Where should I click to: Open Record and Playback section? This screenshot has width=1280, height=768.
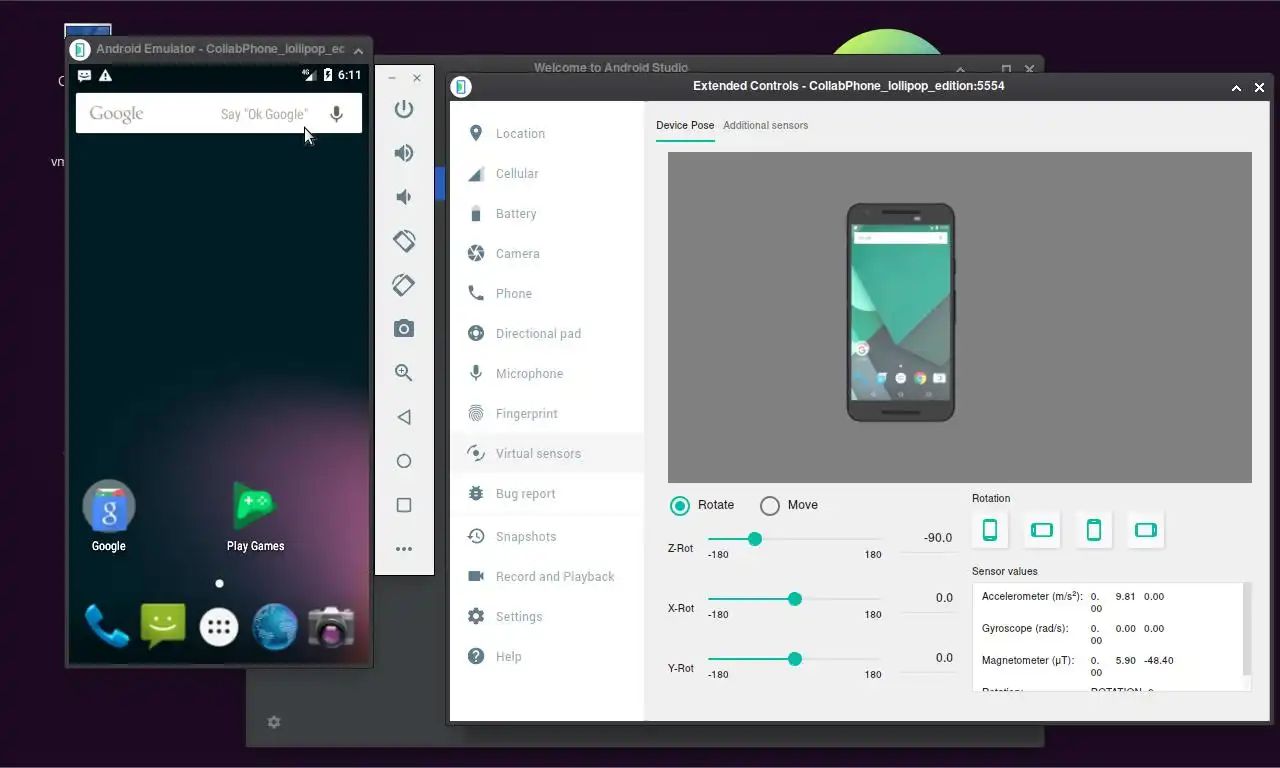(547, 577)
